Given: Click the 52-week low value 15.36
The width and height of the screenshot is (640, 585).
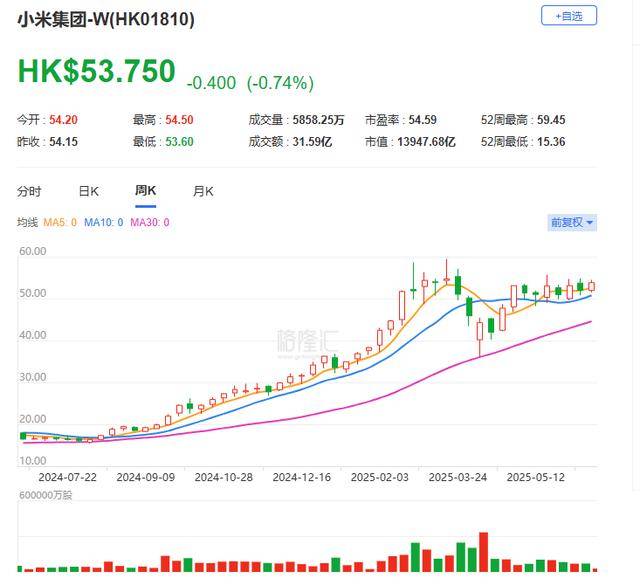Looking at the screenshot, I should click(x=551, y=142).
